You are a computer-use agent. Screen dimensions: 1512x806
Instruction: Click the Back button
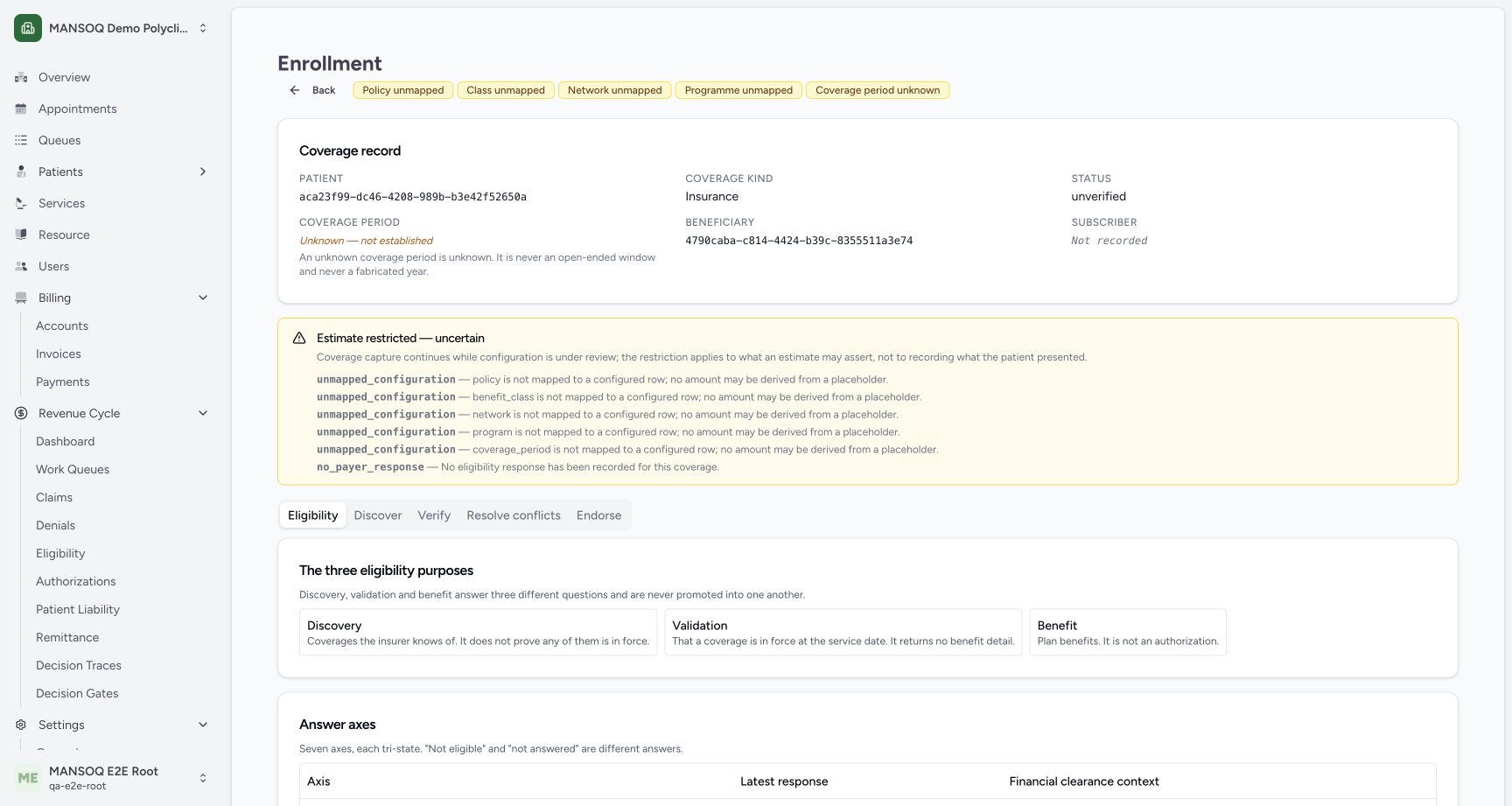click(312, 90)
